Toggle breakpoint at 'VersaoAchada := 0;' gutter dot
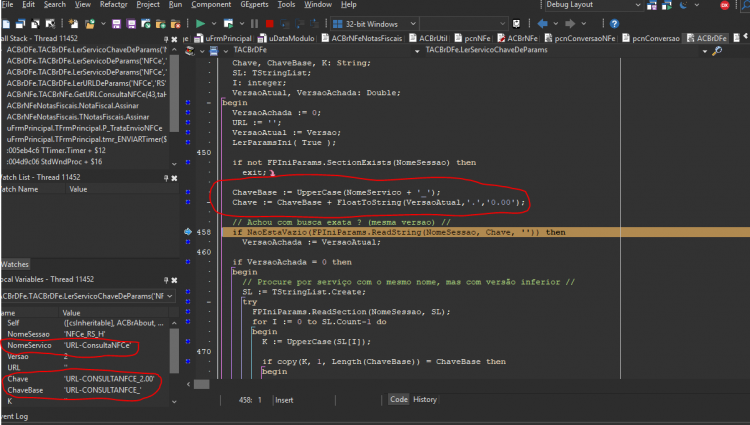The height and width of the screenshot is (425, 750). pyautogui.click(x=188, y=113)
